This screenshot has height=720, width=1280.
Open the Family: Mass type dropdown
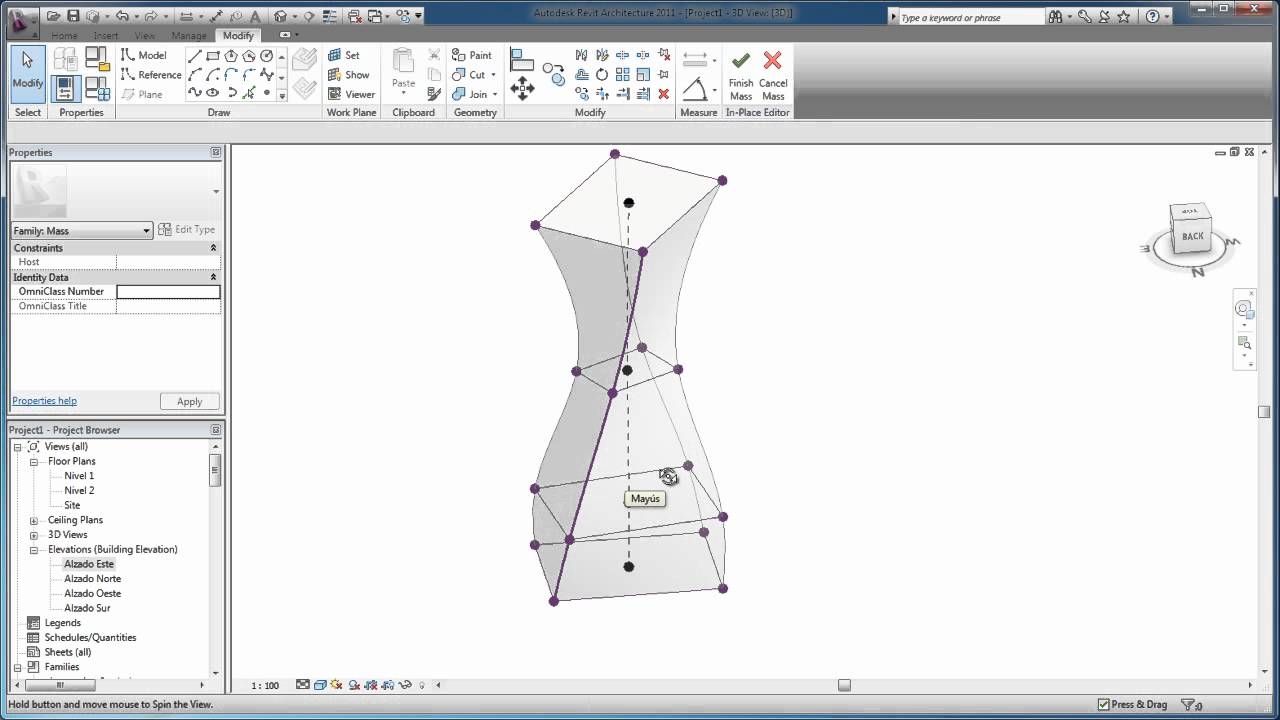pyautogui.click(x=81, y=231)
